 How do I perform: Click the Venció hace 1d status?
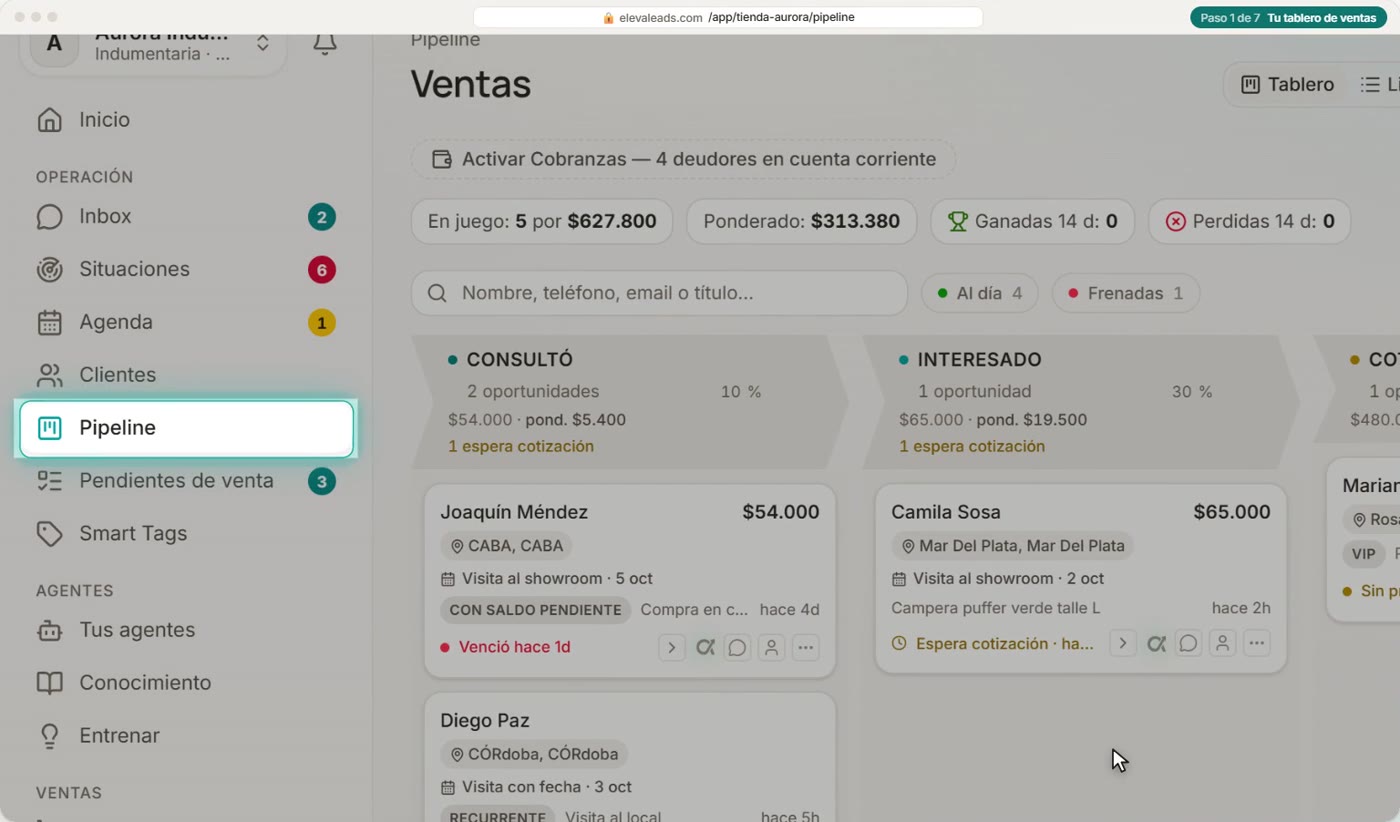505,648
